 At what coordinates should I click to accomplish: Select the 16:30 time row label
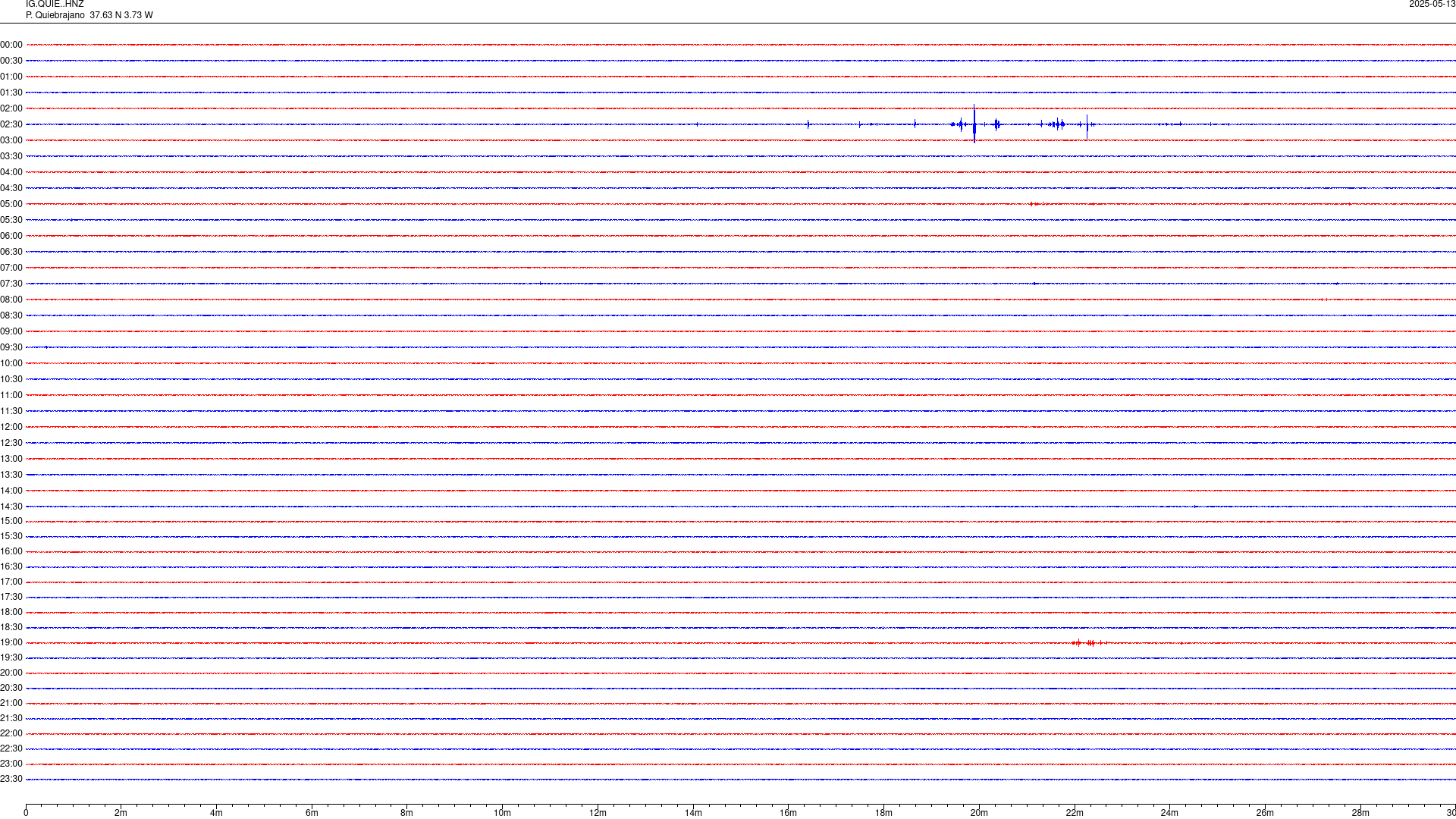click(11, 566)
